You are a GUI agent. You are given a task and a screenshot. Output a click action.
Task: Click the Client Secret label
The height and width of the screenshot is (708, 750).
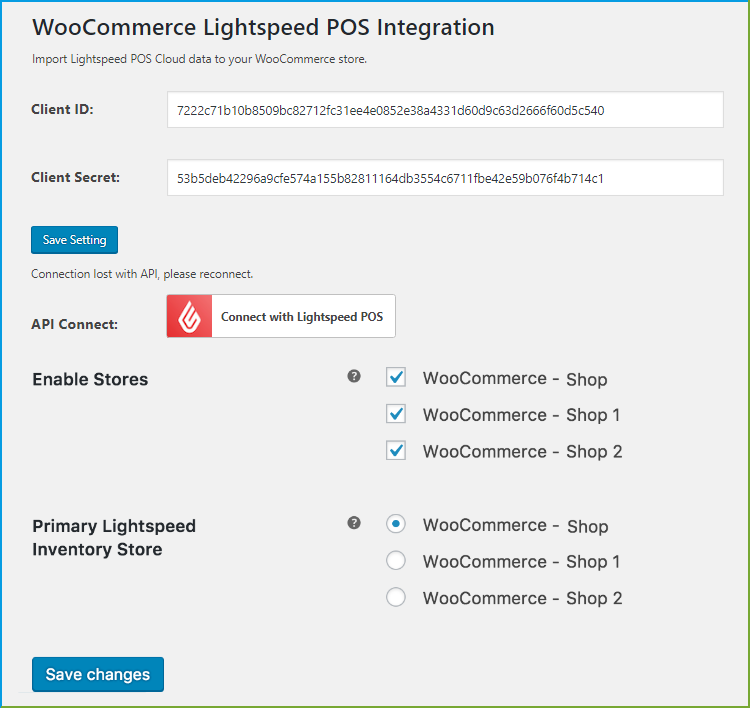(x=76, y=177)
